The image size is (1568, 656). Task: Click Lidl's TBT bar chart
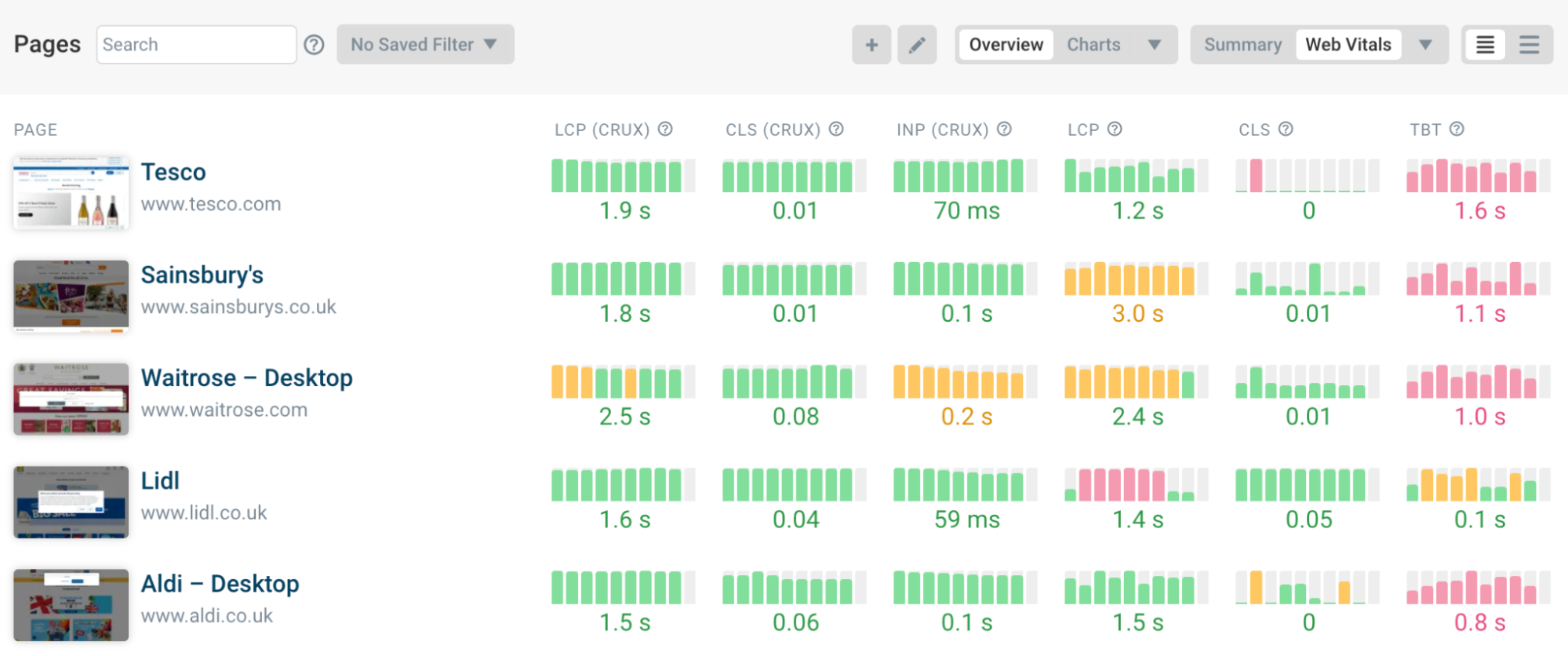point(1479,484)
